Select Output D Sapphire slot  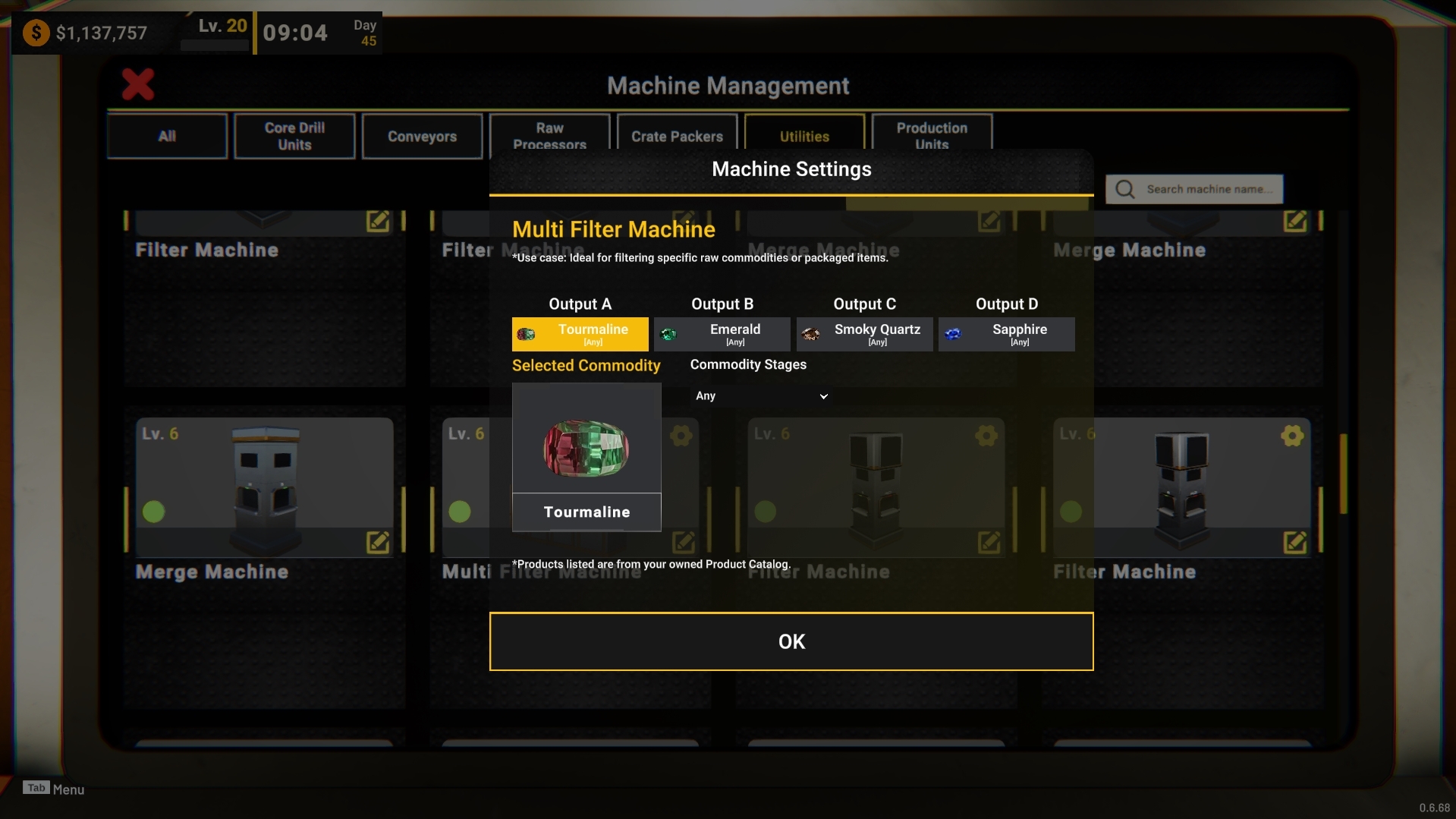coord(1007,334)
